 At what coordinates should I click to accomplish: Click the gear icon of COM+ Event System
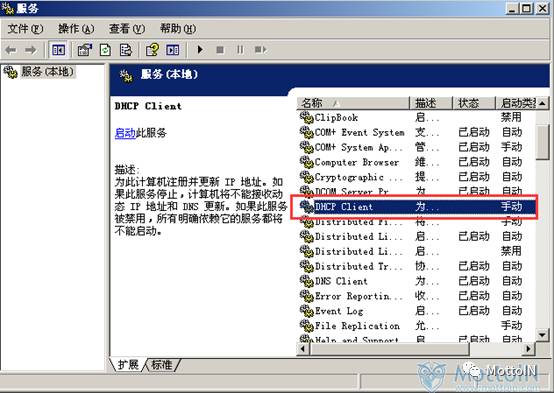click(306, 132)
